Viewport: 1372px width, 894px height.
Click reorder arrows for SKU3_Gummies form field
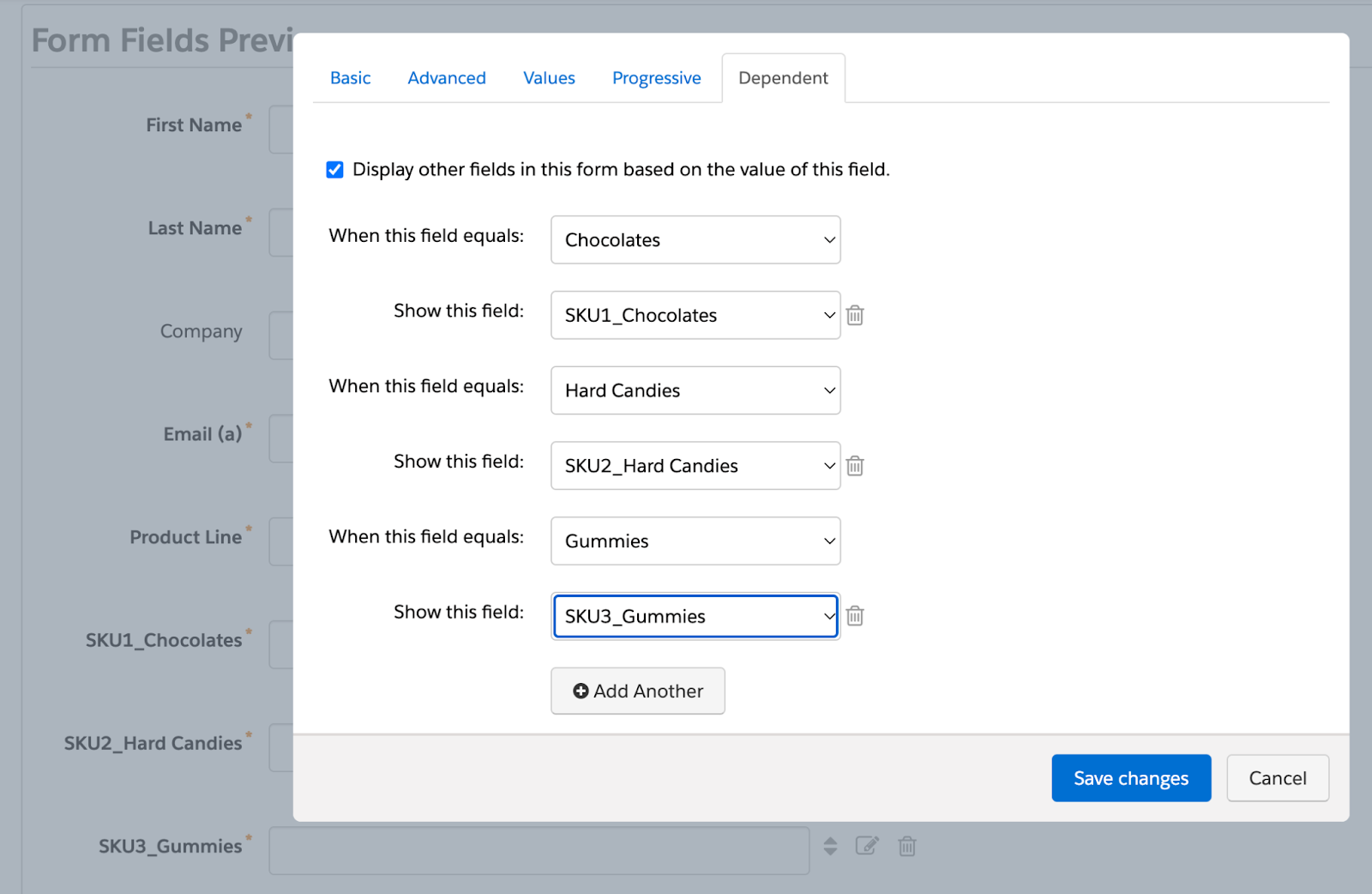click(x=830, y=847)
